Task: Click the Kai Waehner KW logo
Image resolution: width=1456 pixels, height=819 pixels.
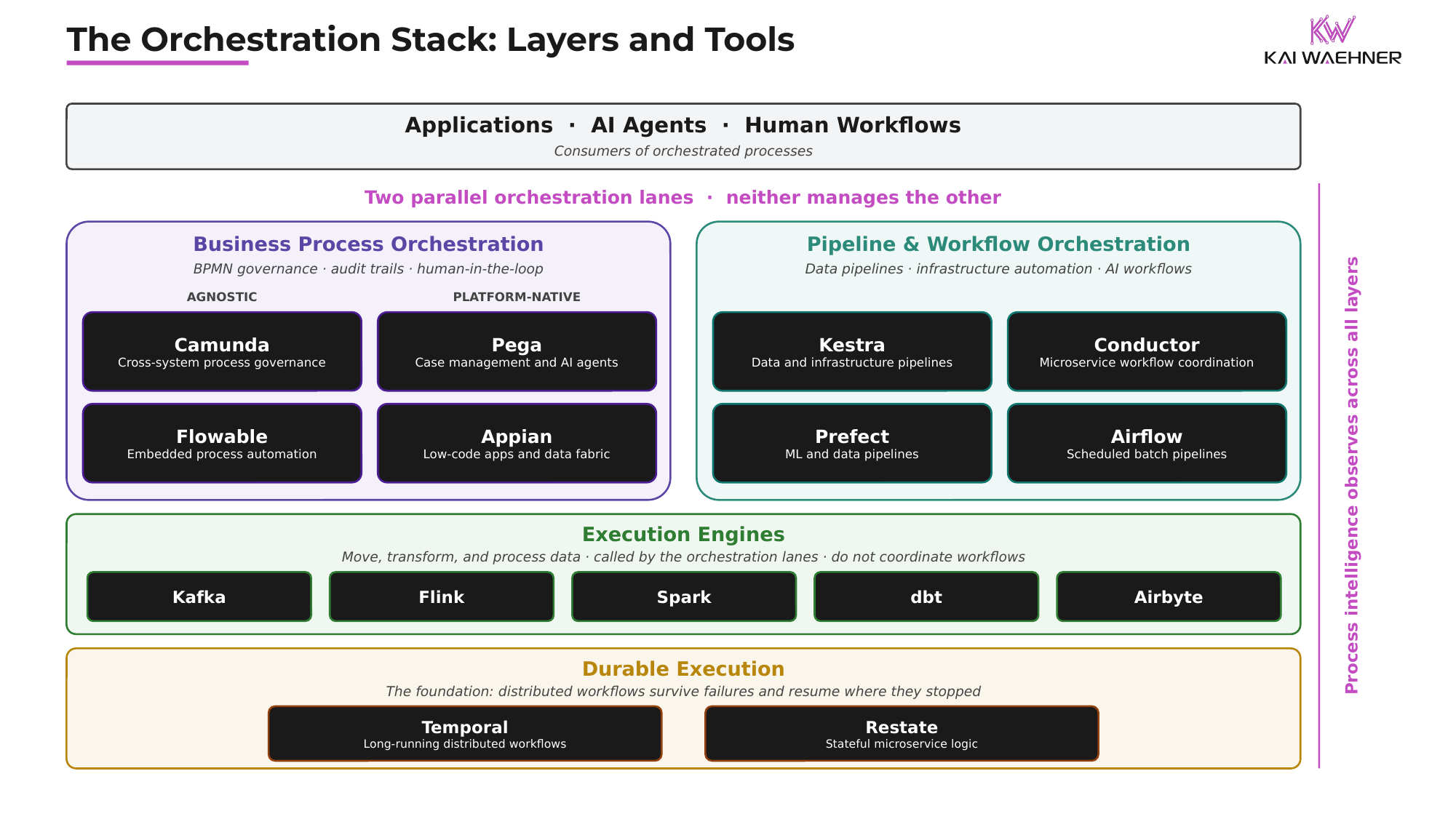Action: (x=1332, y=31)
